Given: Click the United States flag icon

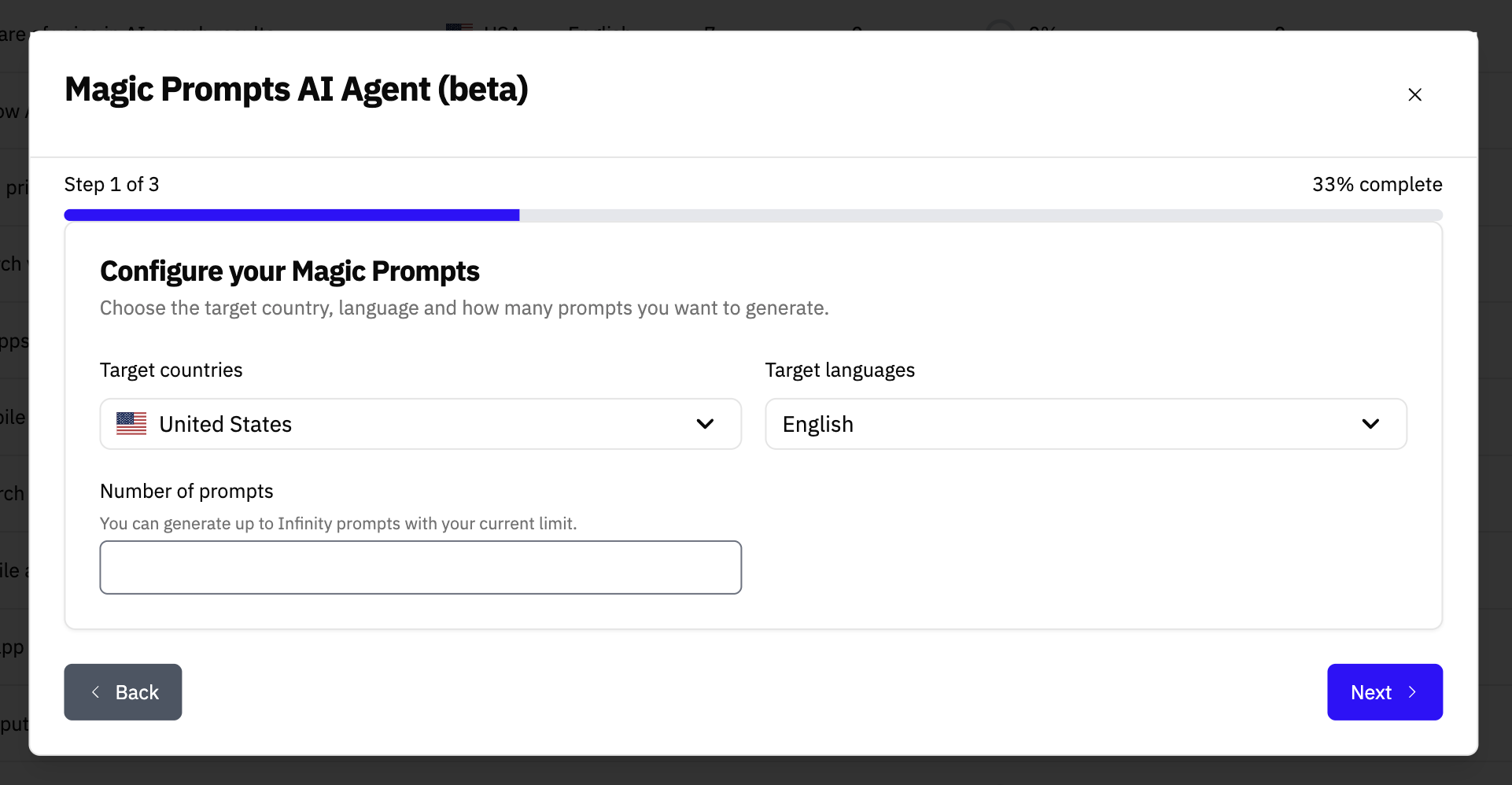Looking at the screenshot, I should [x=131, y=424].
